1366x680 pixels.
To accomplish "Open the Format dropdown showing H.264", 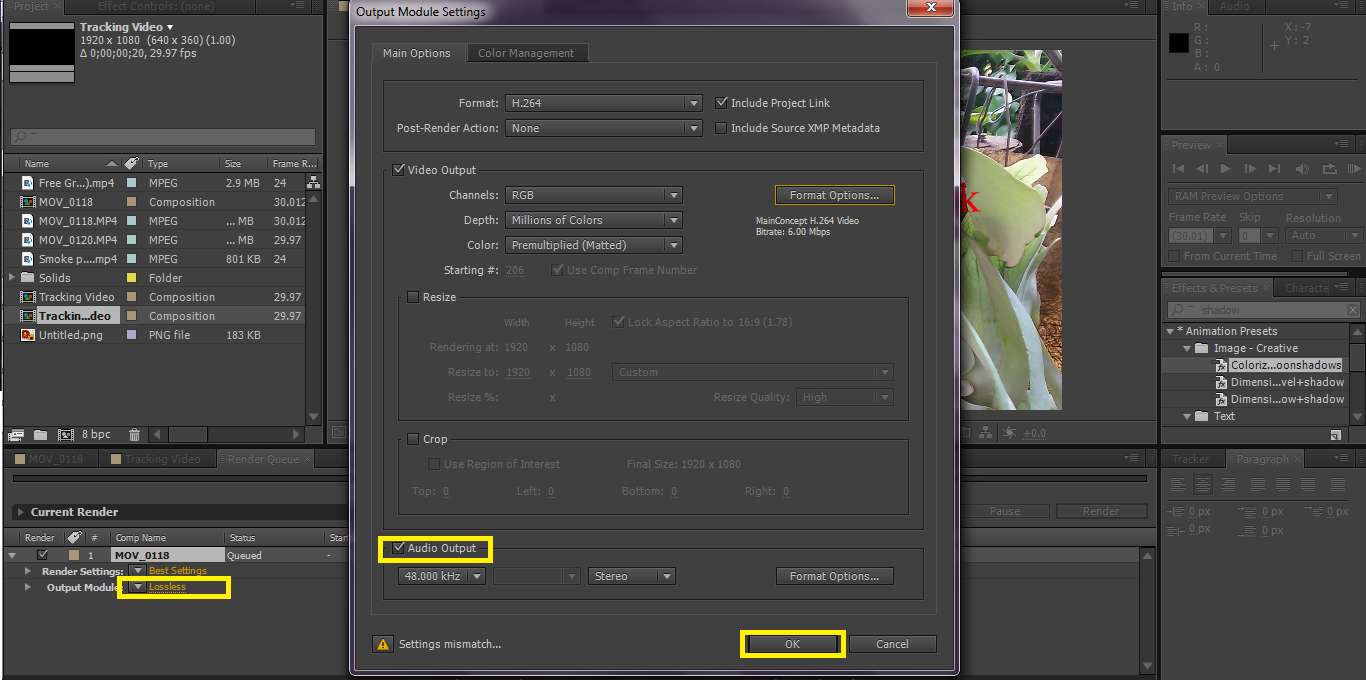I will pyautogui.click(x=603, y=102).
